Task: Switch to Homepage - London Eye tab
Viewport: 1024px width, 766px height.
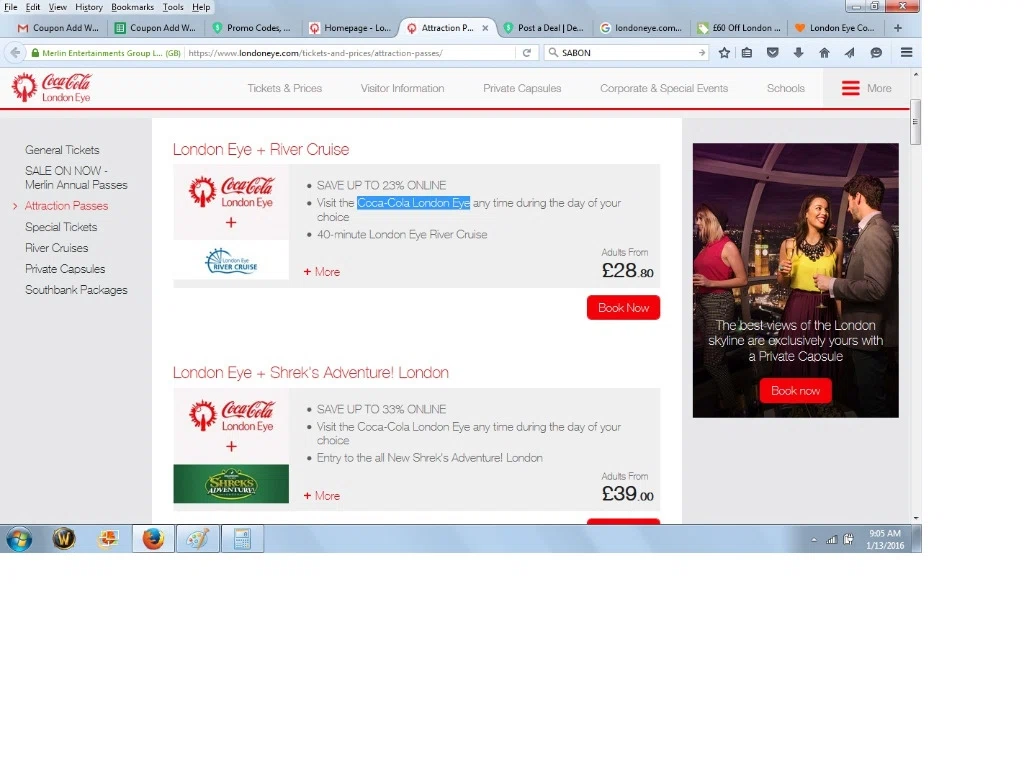Action: click(x=350, y=28)
